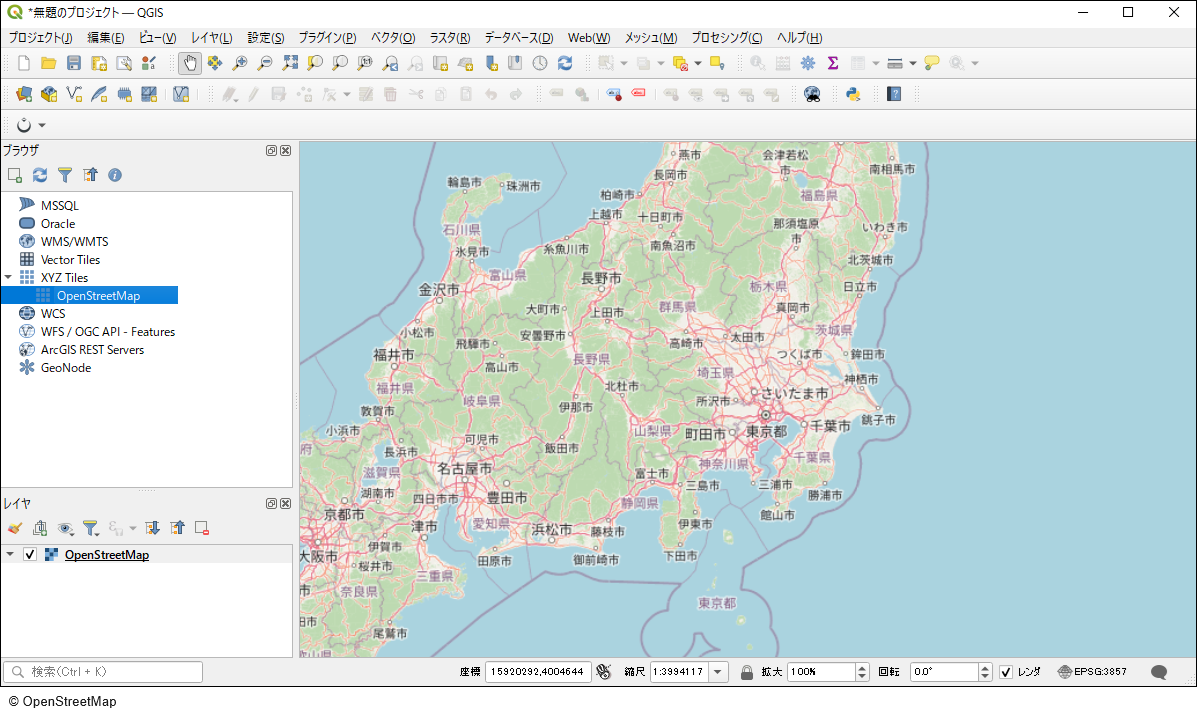Click the Add Selected Layers icon in Browser

pyautogui.click(x=15, y=175)
